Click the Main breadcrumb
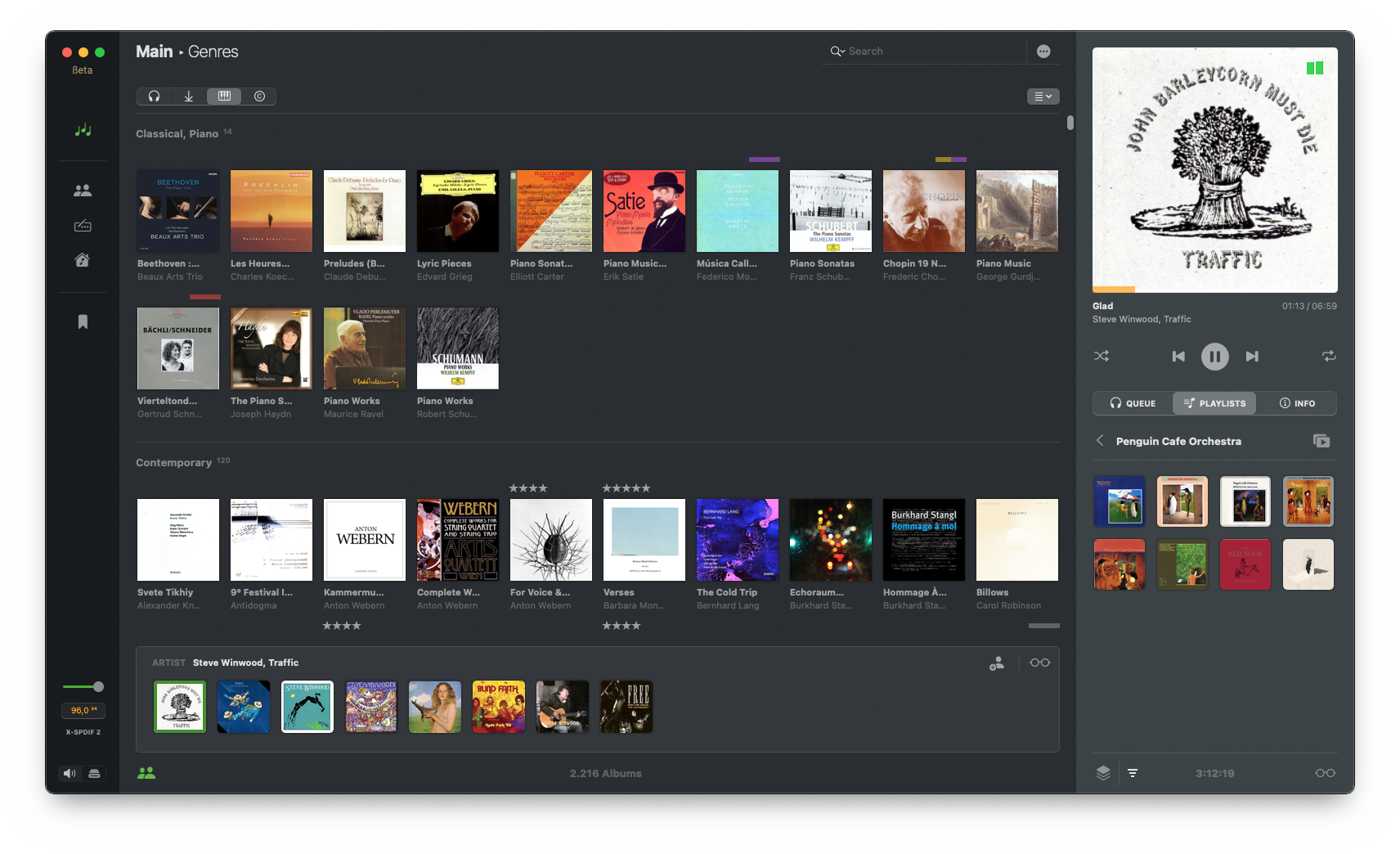 tap(155, 52)
